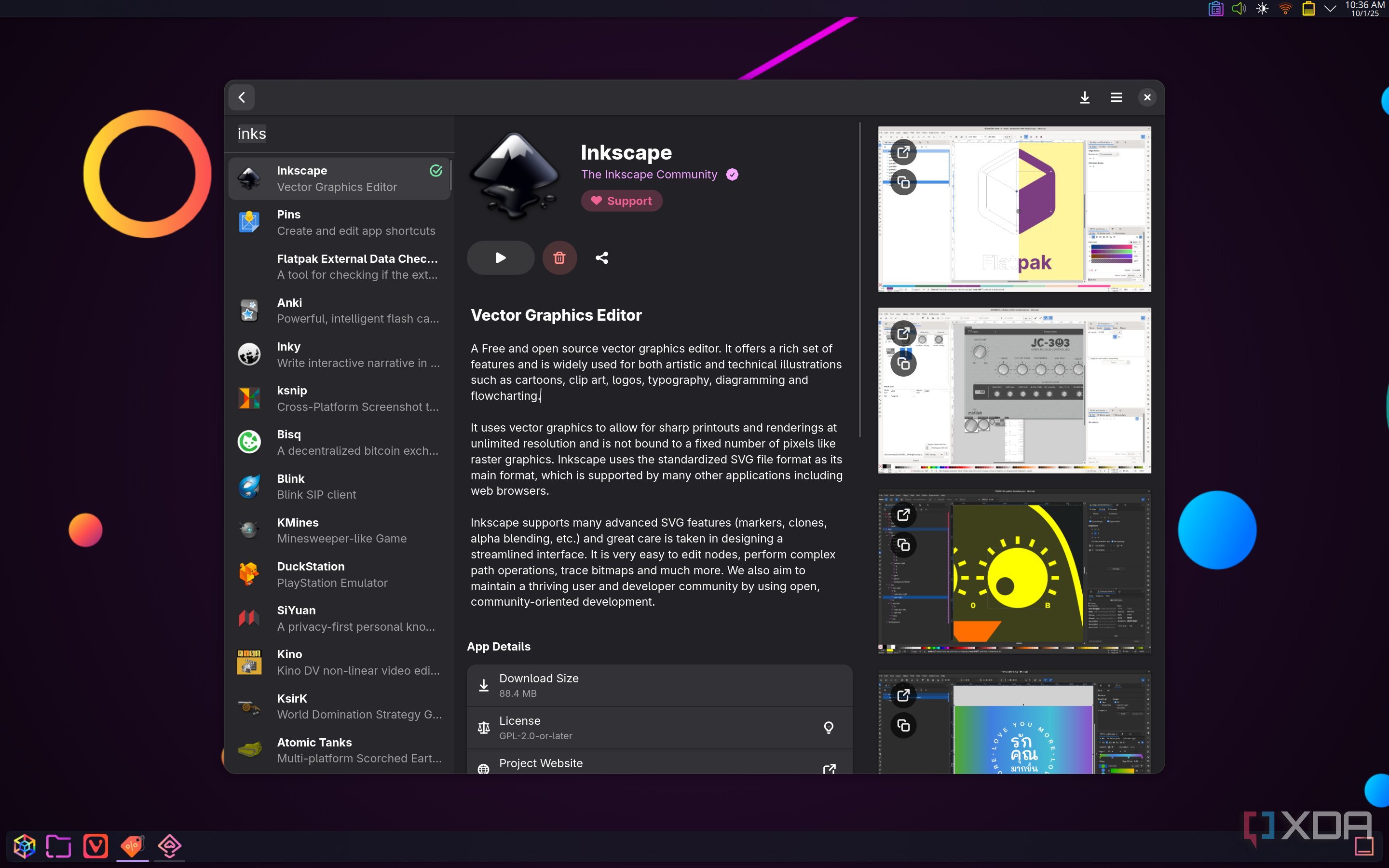1389x868 pixels.
Task: Expand the system tray chevron arrow
Action: pyautogui.click(x=1329, y=9)
